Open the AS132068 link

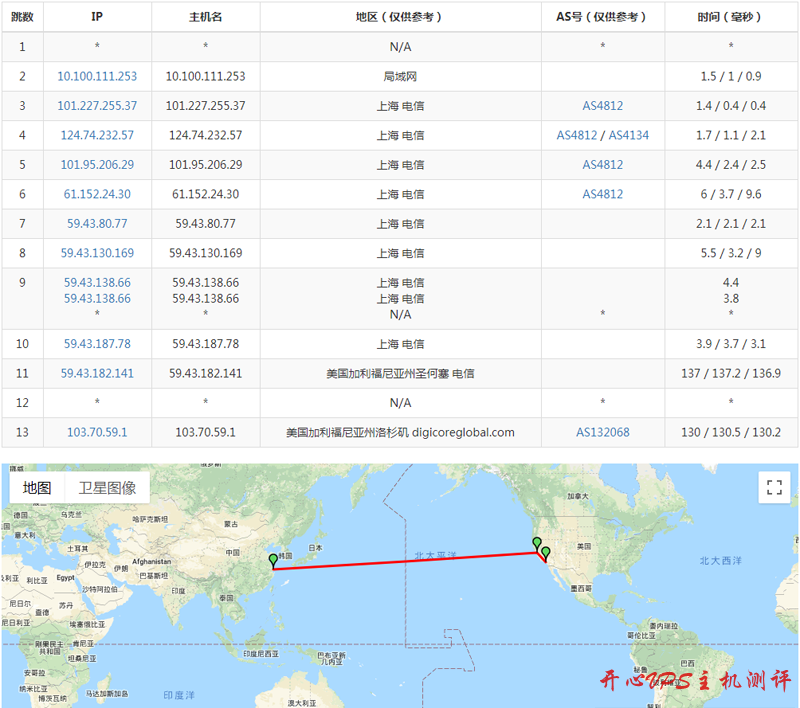pos(603,432)
